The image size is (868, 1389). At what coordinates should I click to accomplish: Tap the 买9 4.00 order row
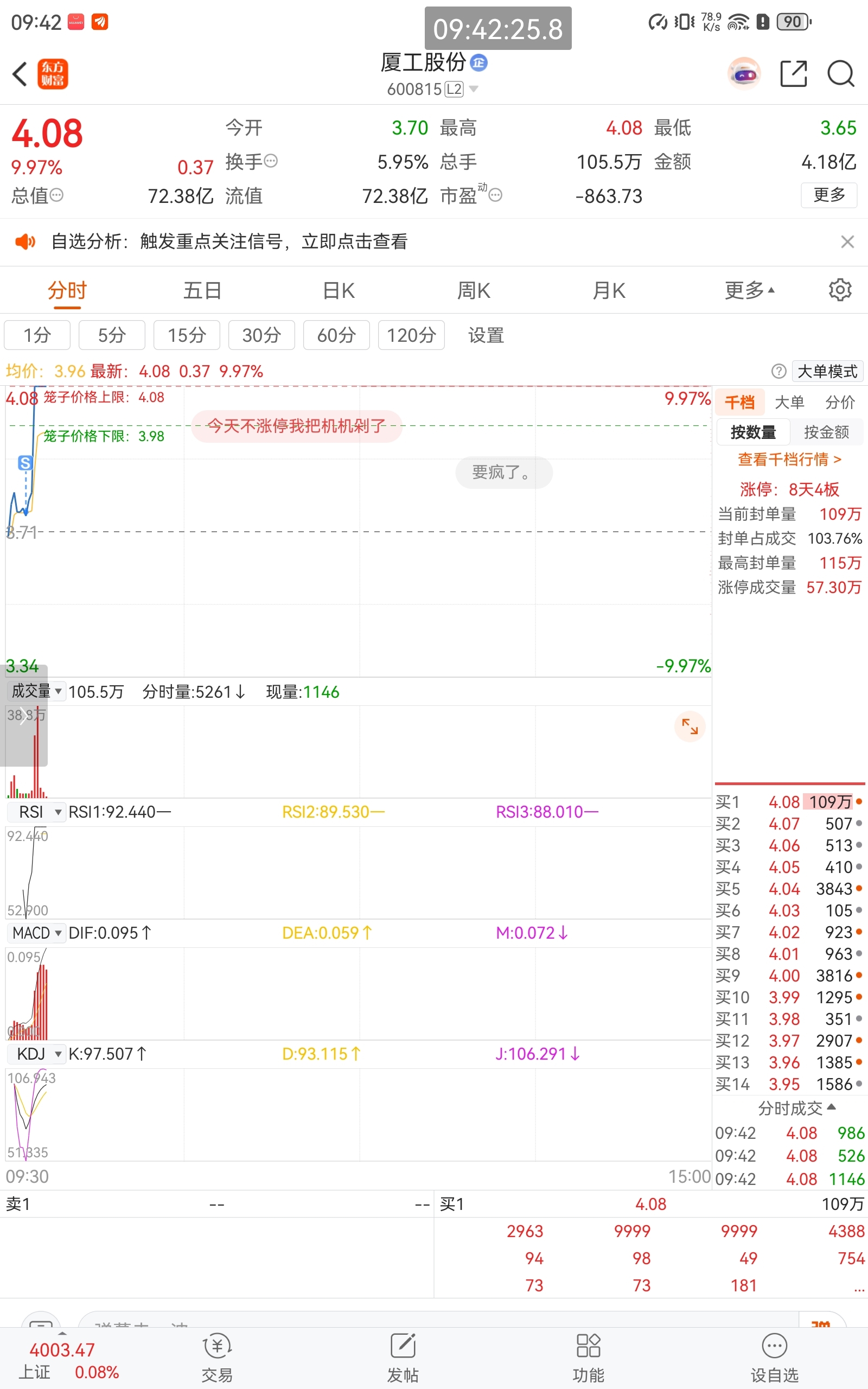(x=789, y=975)
